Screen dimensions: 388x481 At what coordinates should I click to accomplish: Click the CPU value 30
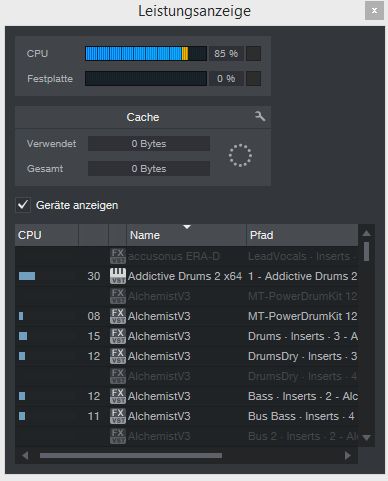click(94, 276)
